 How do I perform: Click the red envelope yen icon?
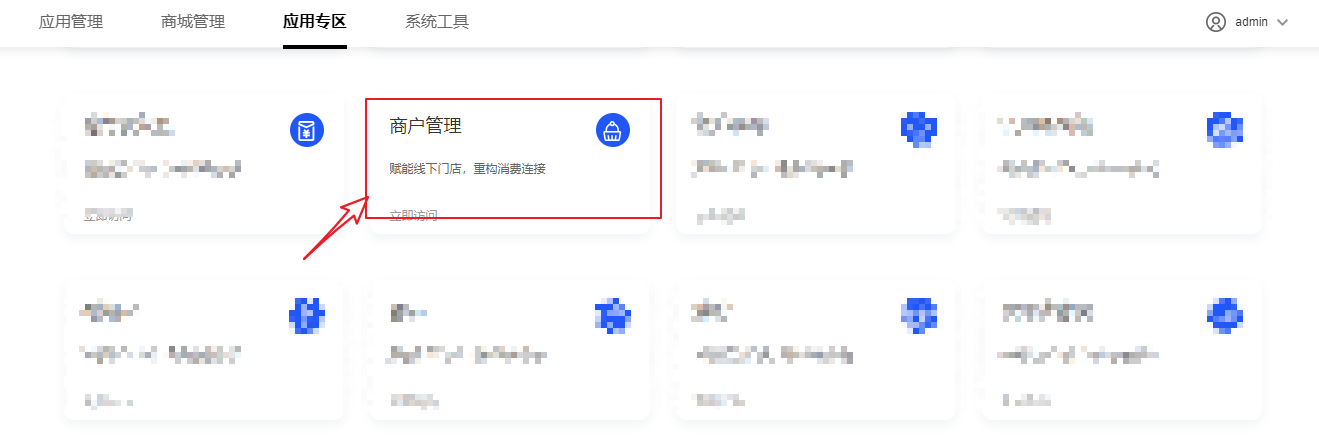(x=307, y=129)
